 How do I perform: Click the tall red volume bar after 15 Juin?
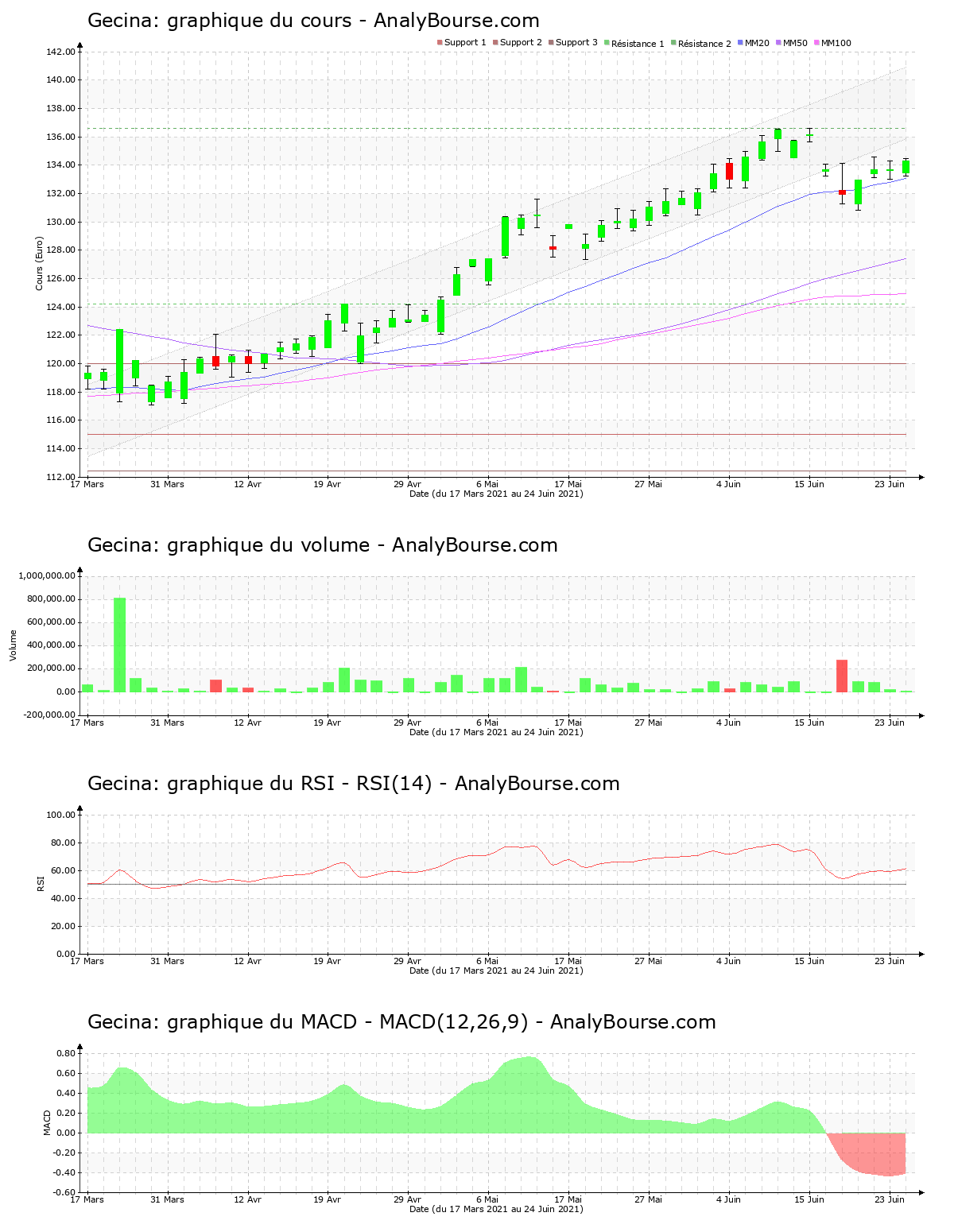842,676
